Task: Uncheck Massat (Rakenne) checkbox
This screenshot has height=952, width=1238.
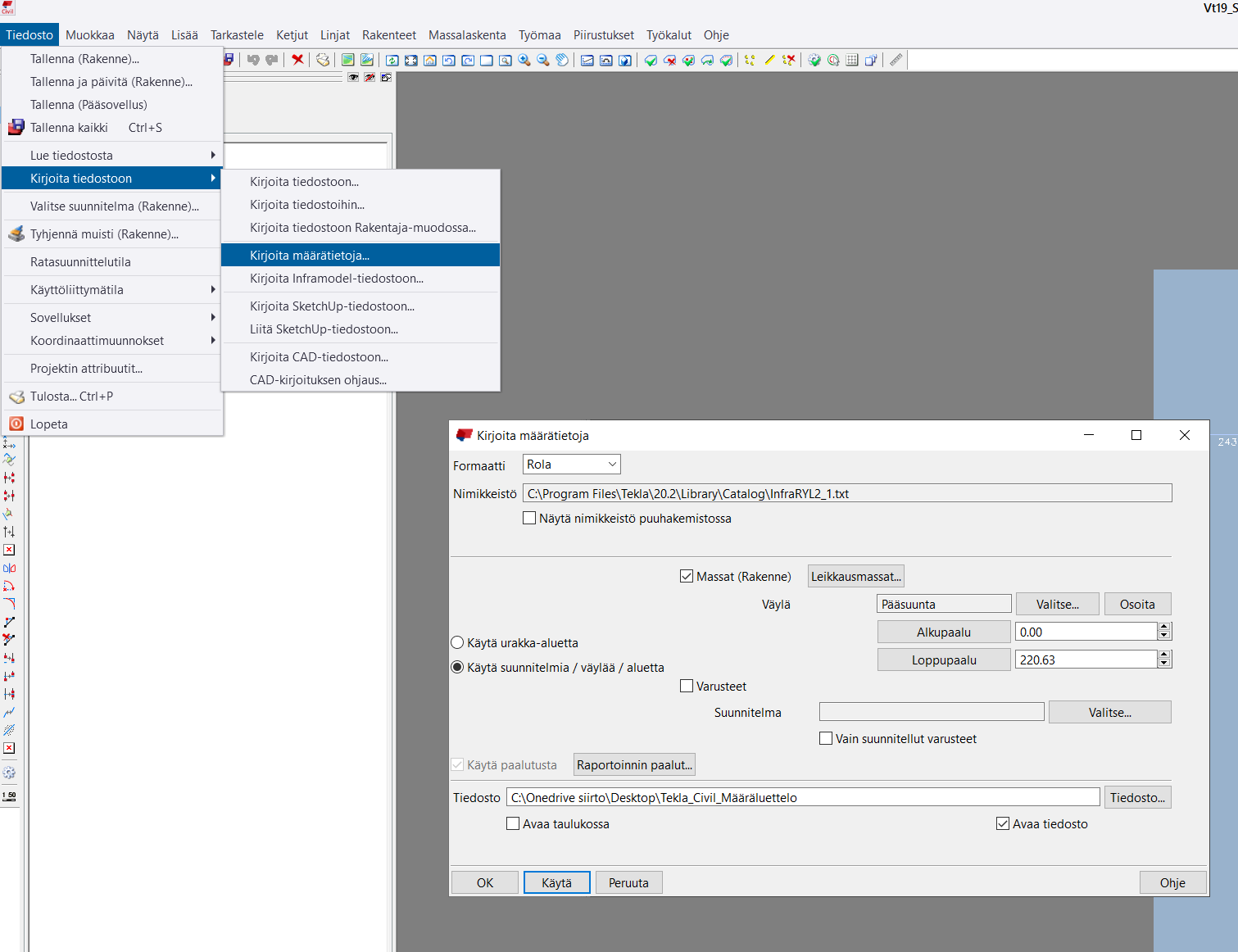Action: pos(687,576)
